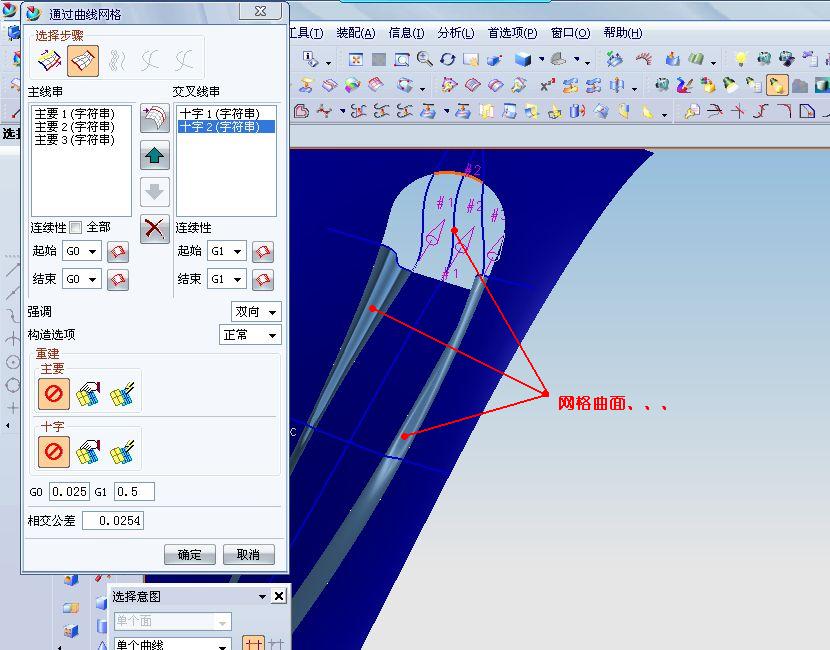Open primary 结束 G0 continuity dropdown
This screenshot has width=830, height=650.
(x=82, y=279)
